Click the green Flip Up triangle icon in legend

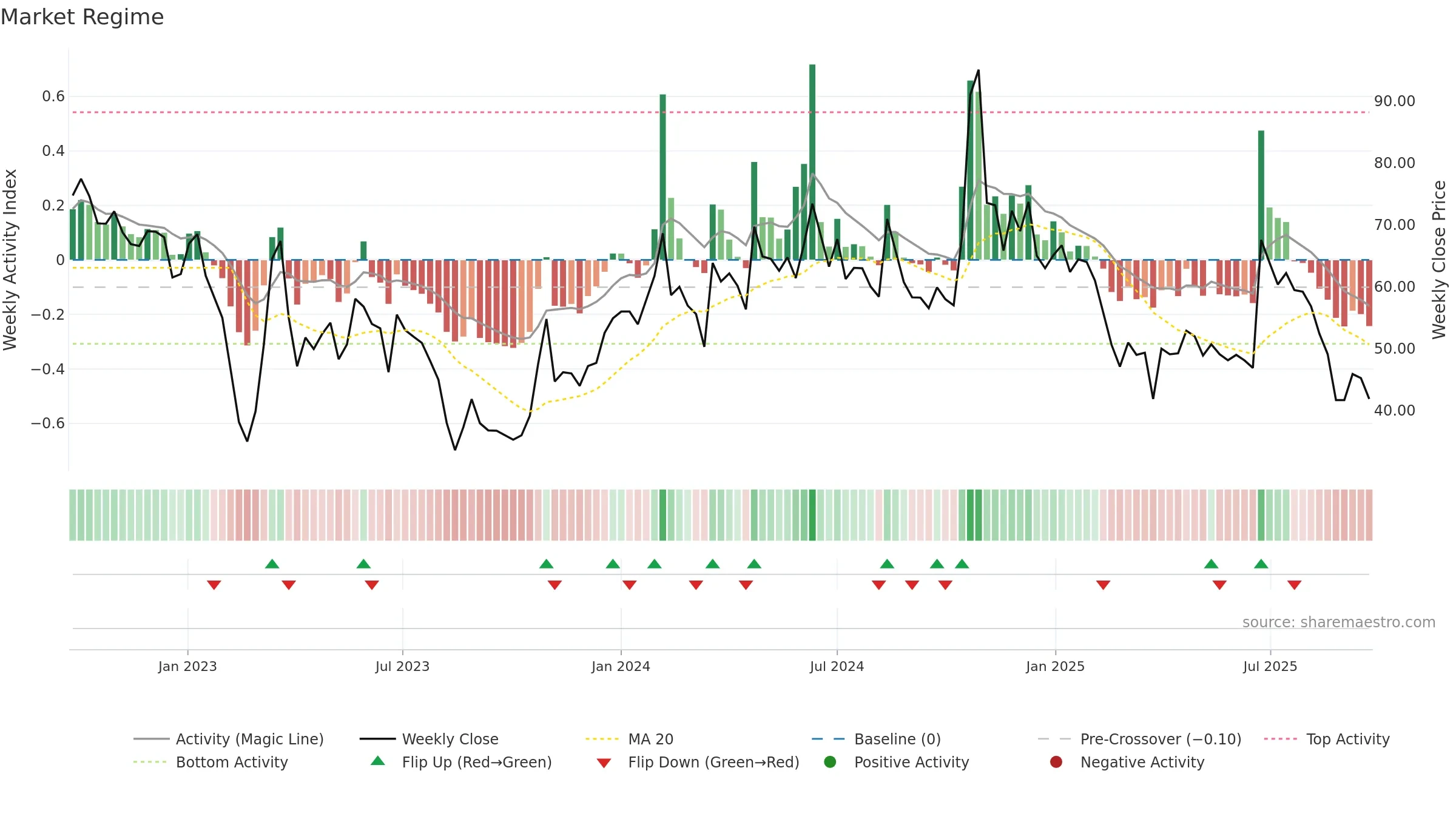click(x=377, y=761)
